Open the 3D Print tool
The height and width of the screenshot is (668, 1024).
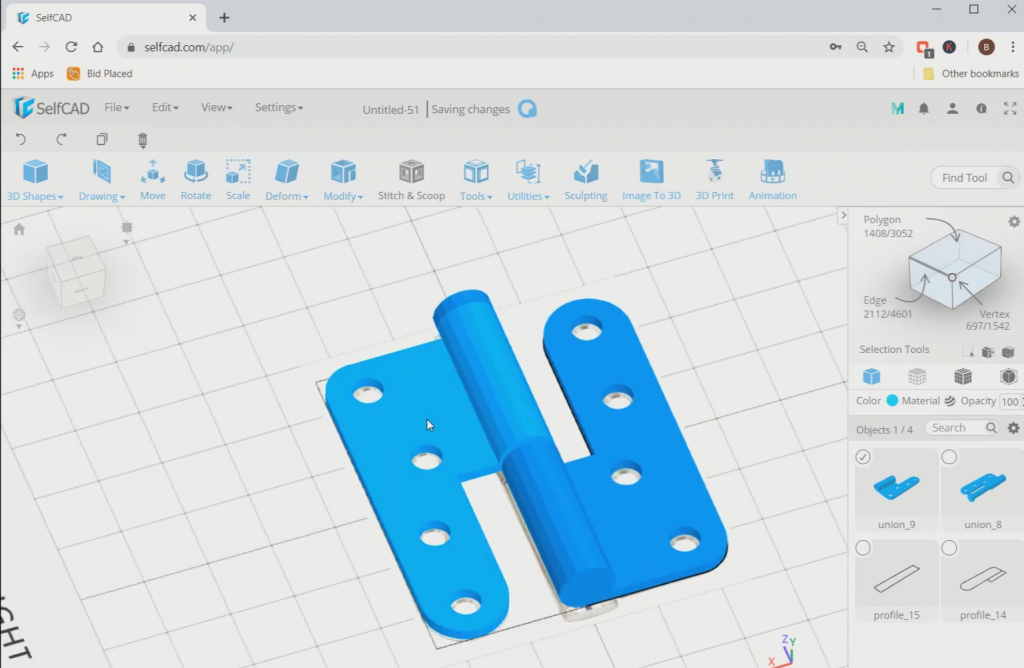(714, 180)
